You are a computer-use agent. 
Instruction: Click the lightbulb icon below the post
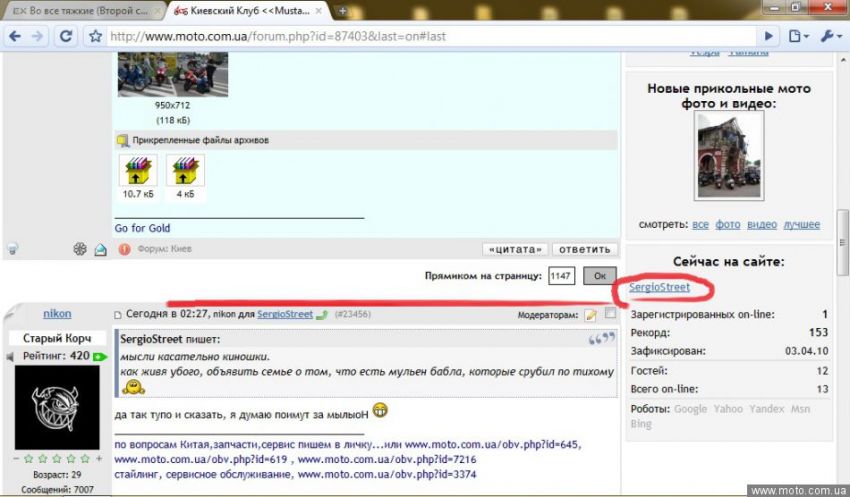(12, 249)
